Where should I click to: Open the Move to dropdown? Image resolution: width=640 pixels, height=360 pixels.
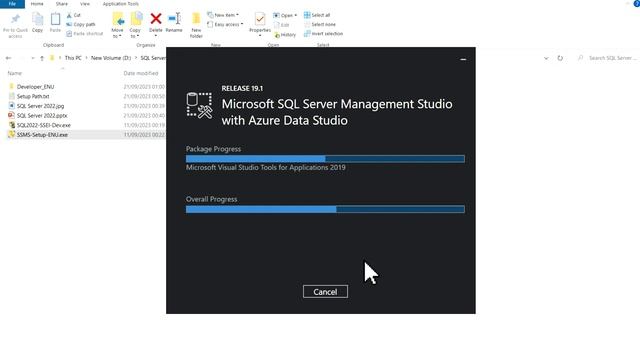point(118,25)
